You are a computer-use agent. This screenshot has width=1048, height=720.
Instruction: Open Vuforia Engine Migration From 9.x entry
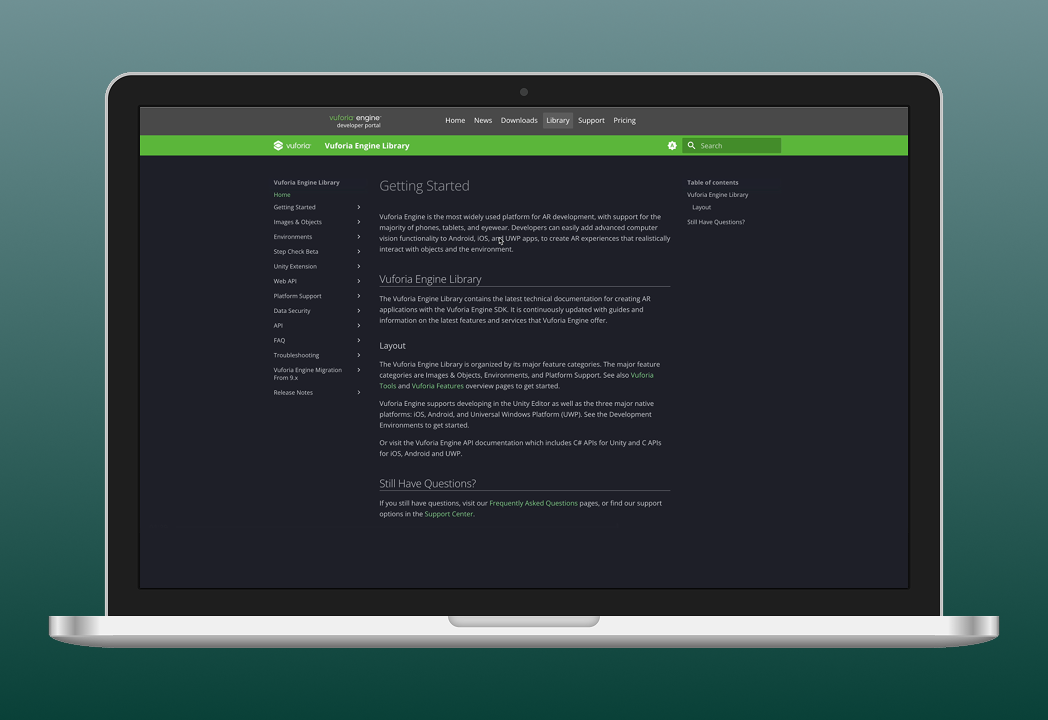pos(307,374)
